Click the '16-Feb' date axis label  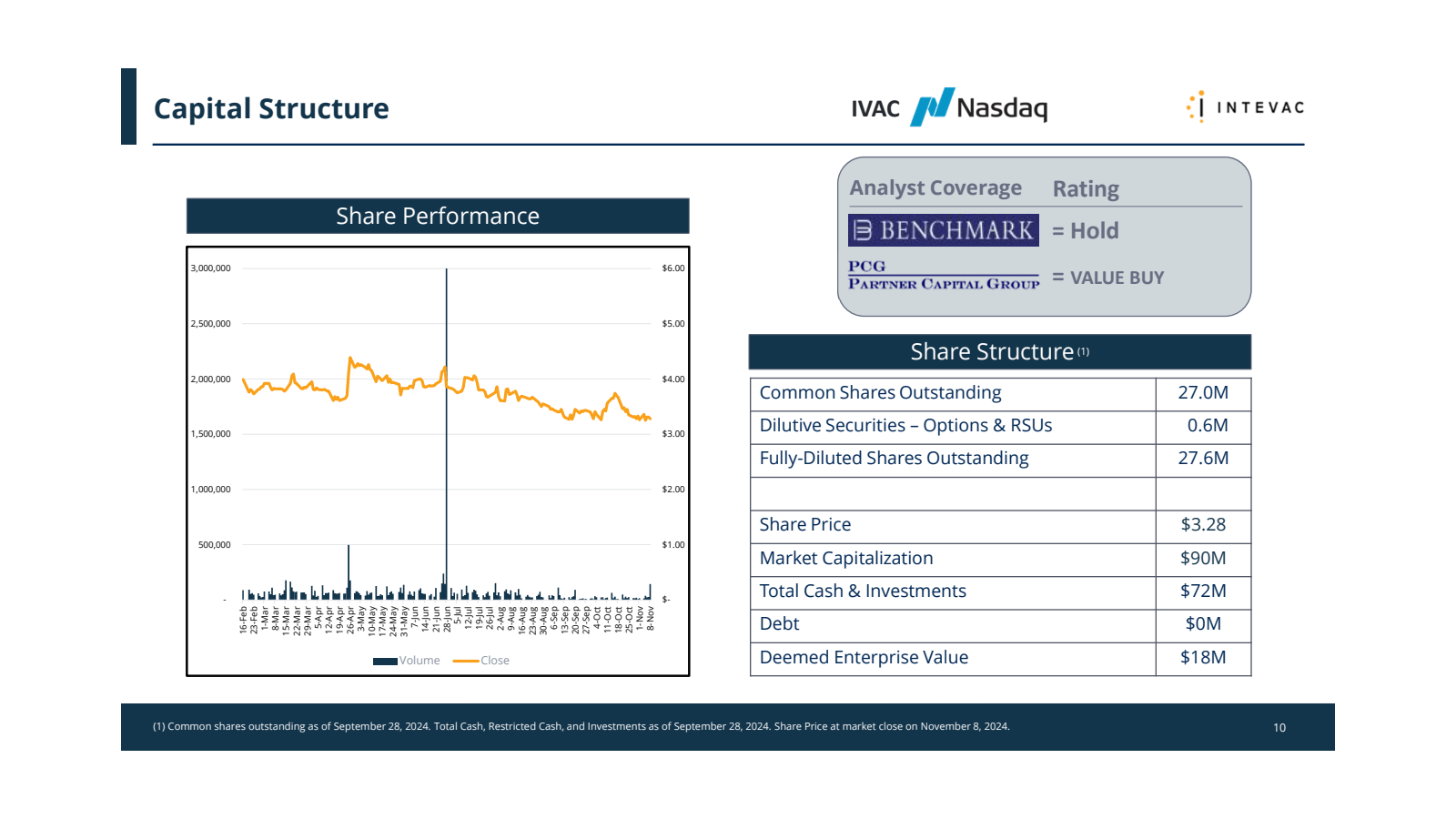(243, 620)
